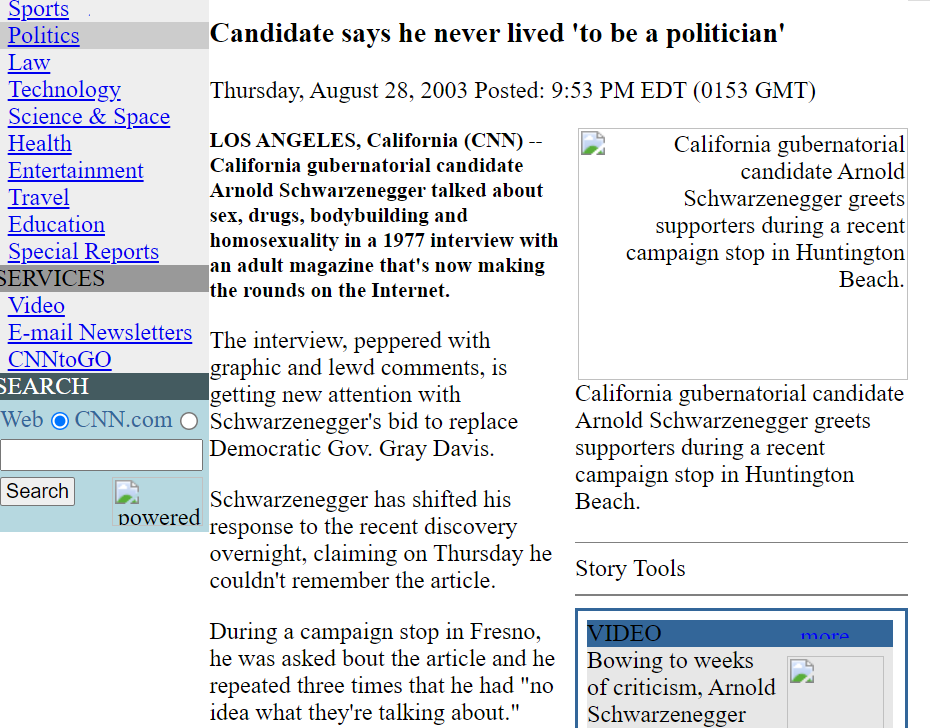Open the Politics section link
The image size is (930, 728).
[x=43, y=36]
